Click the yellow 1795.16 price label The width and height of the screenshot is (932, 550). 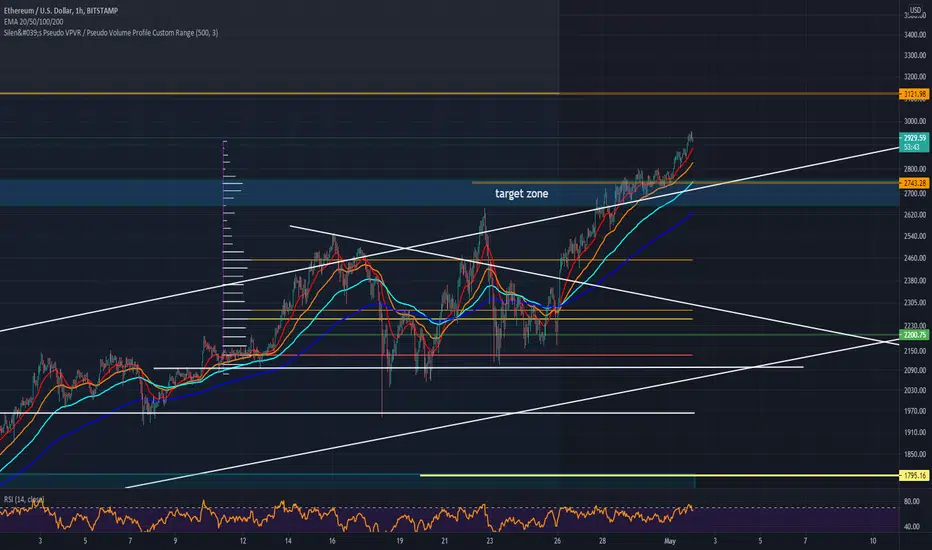click(914, 476)
